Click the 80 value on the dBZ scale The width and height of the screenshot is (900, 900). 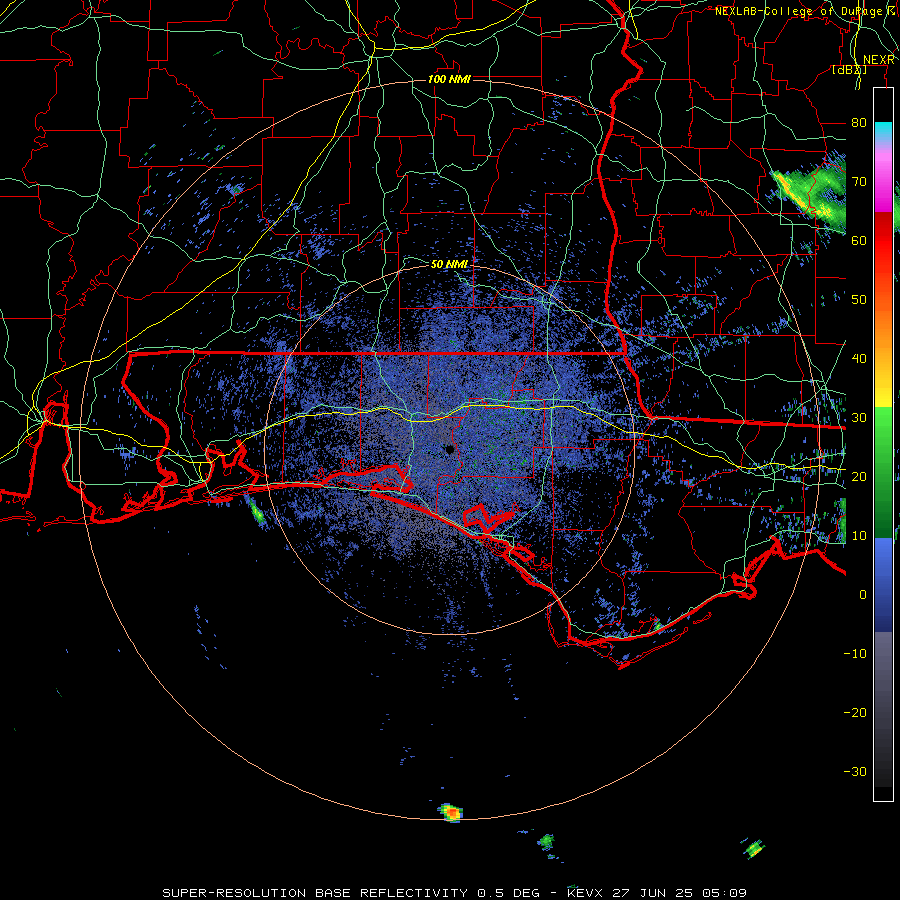tap(859, 122)
